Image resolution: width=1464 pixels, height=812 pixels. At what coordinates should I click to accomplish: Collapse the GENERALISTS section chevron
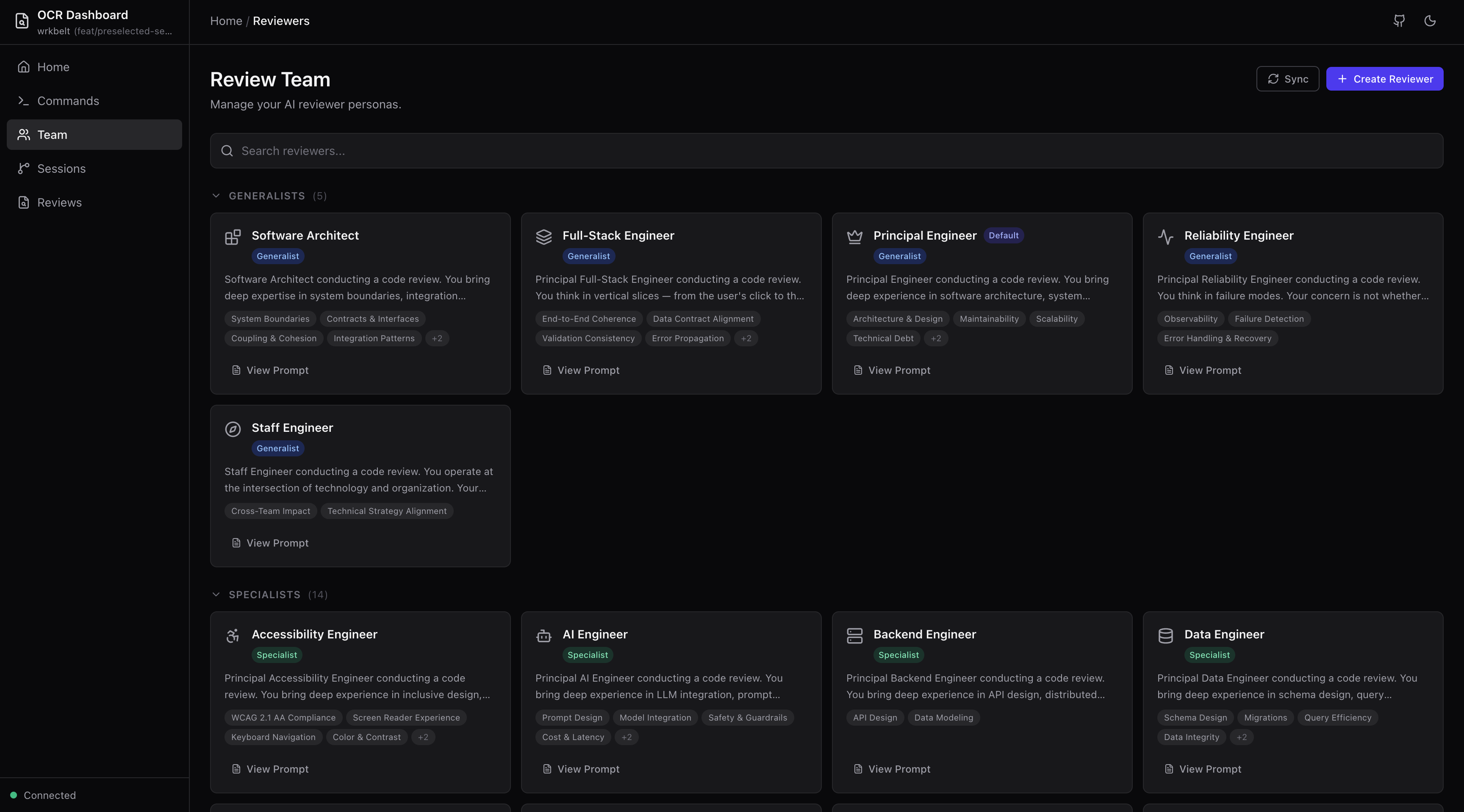pyautogui.click(x=216, y=196)
